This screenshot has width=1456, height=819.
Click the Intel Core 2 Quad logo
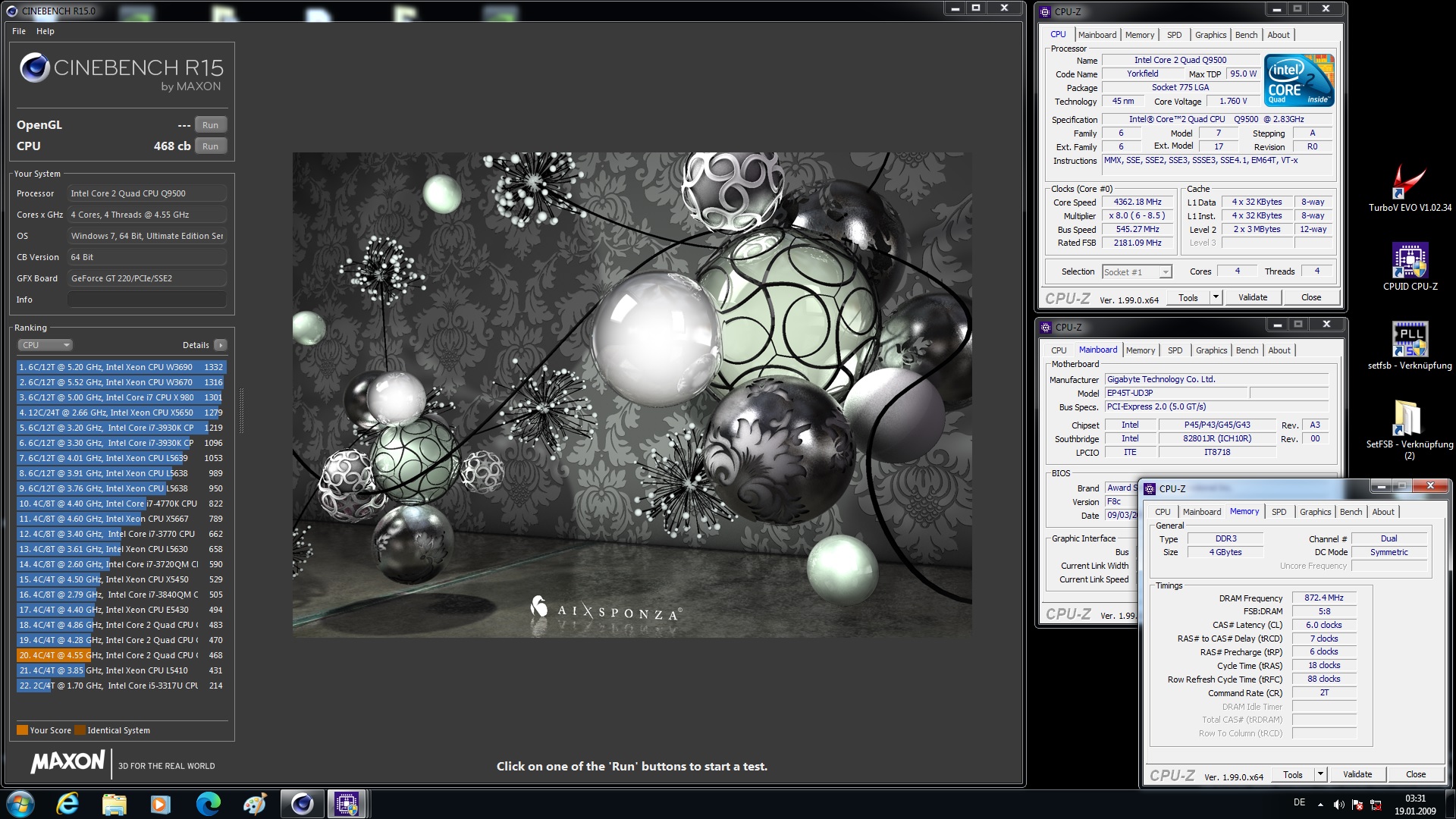tap(1299, 80)
